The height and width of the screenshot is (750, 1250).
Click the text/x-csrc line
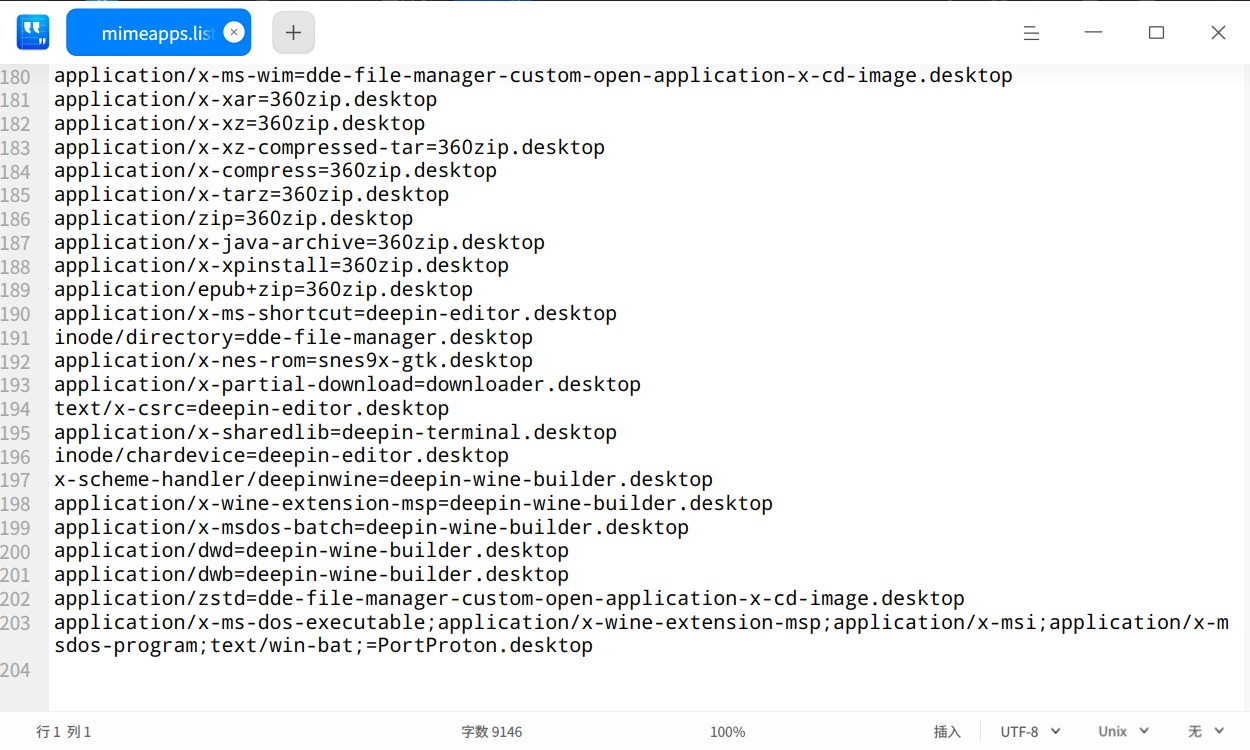tap(251, 409)
